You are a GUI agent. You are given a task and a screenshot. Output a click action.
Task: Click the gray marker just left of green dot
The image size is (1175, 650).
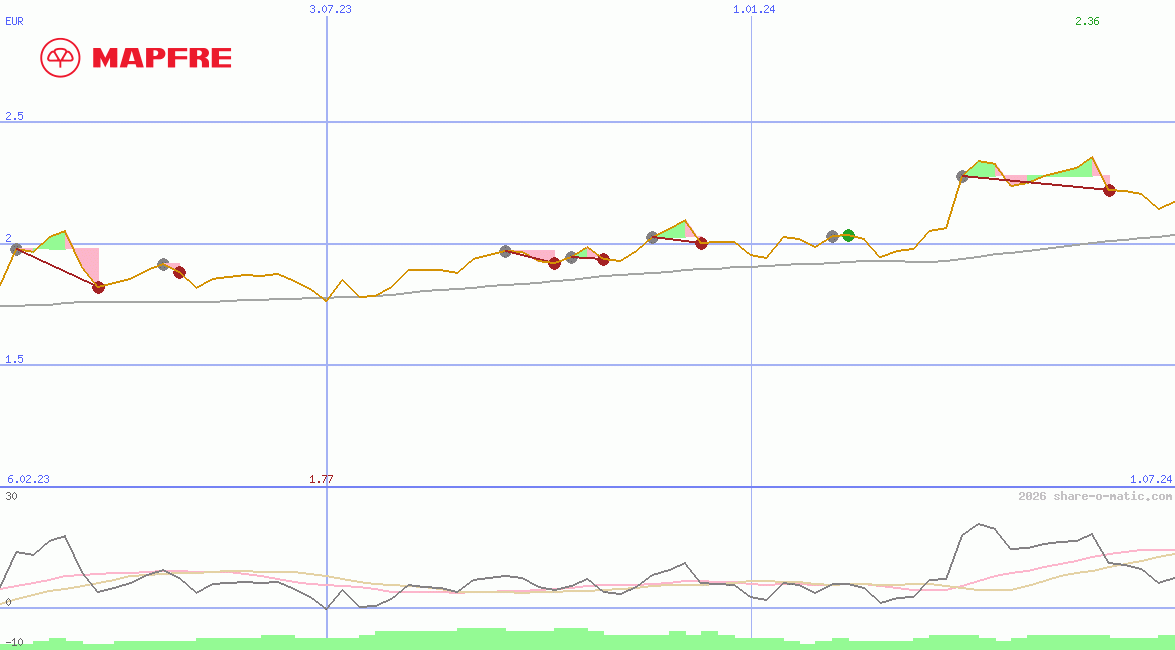[x=832, y=236]
